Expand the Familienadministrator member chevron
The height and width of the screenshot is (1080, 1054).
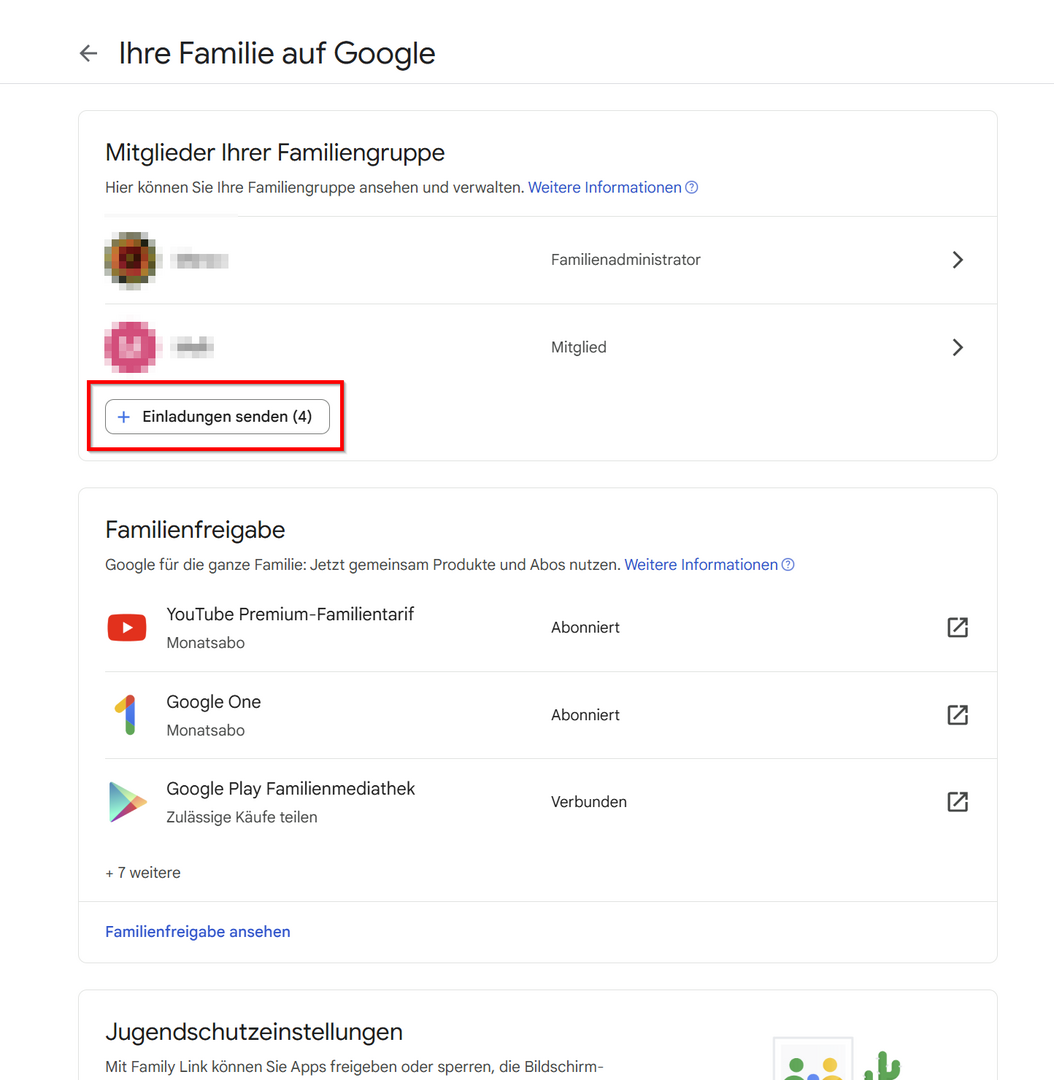click(957, 260)
